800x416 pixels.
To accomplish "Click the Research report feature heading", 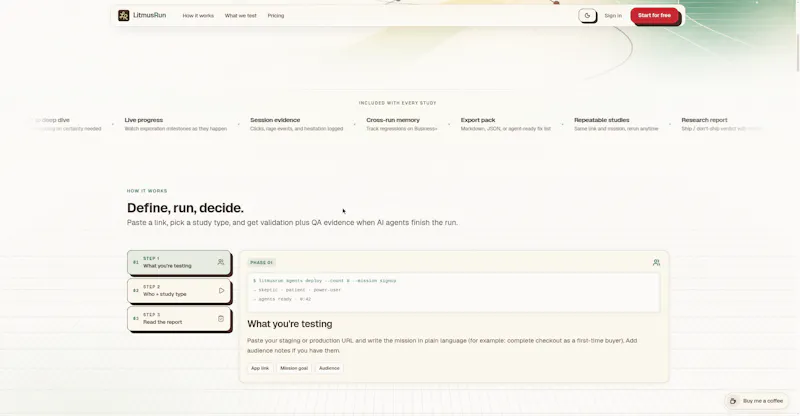I will (704, 120).
